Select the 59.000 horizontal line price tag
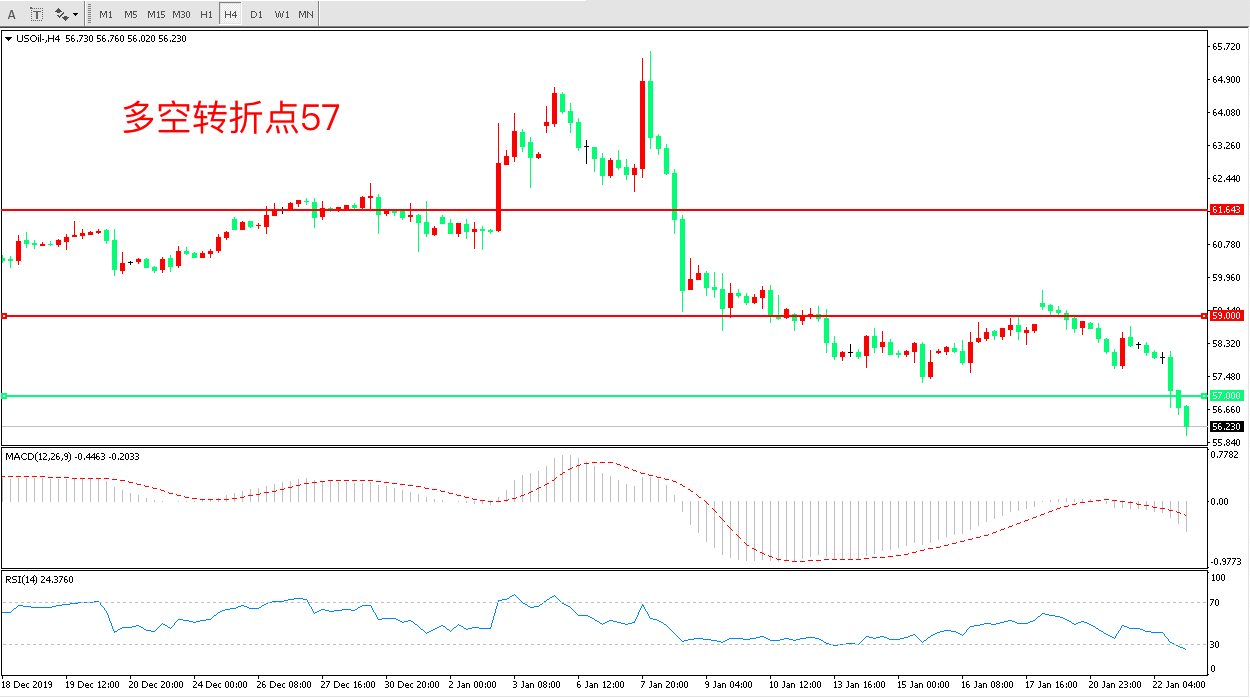 pyautogui.click(x=1226, y=316)
